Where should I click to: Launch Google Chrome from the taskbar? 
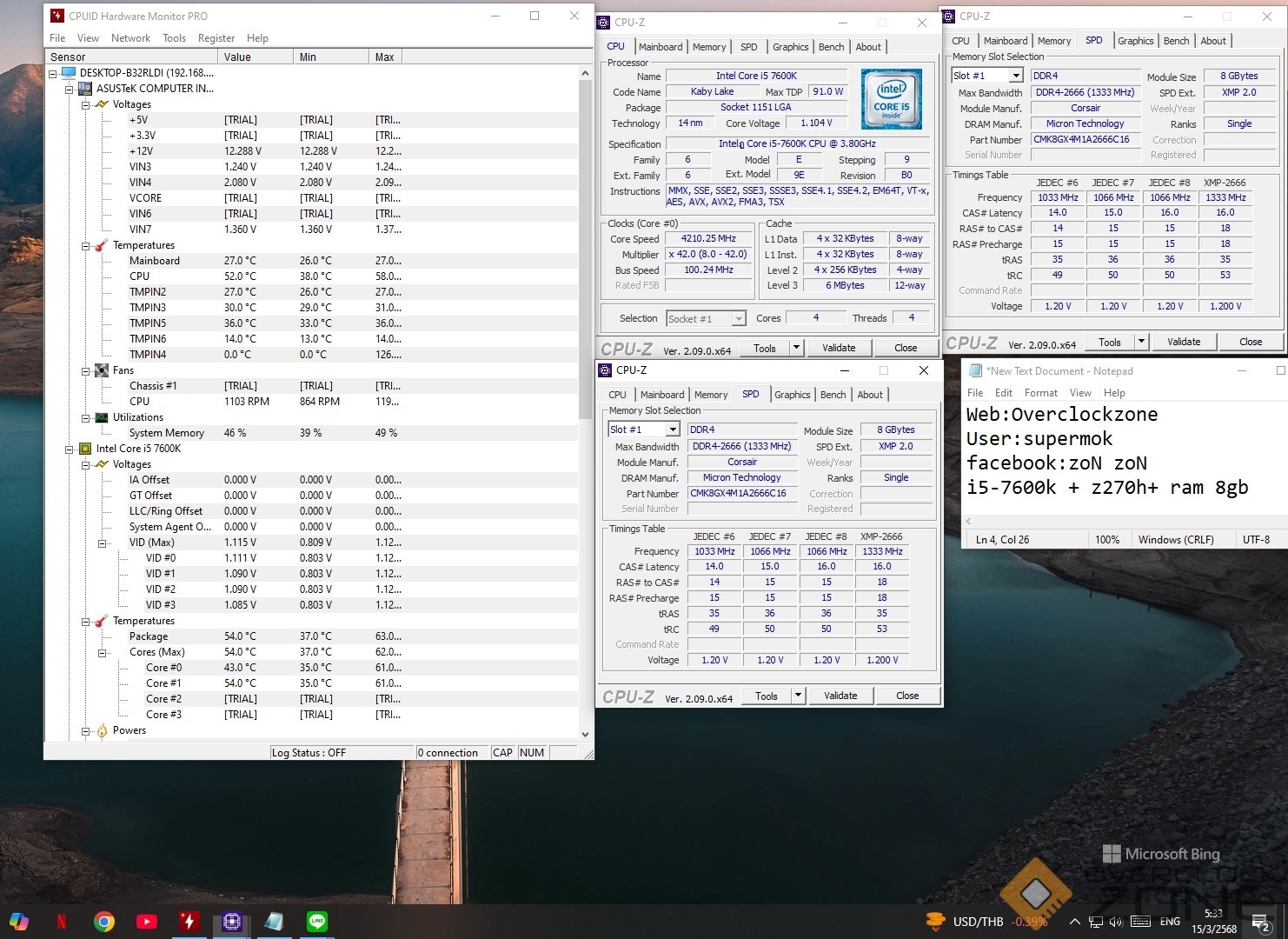tap(104, 922)
